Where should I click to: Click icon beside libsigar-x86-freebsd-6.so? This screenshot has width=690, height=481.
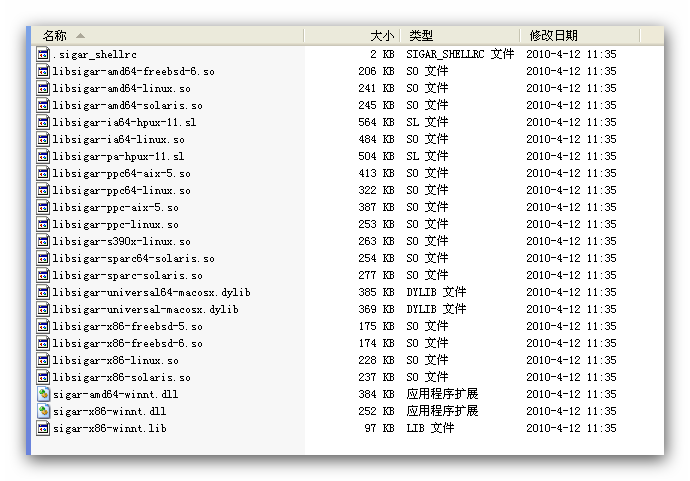pos(43,343)
